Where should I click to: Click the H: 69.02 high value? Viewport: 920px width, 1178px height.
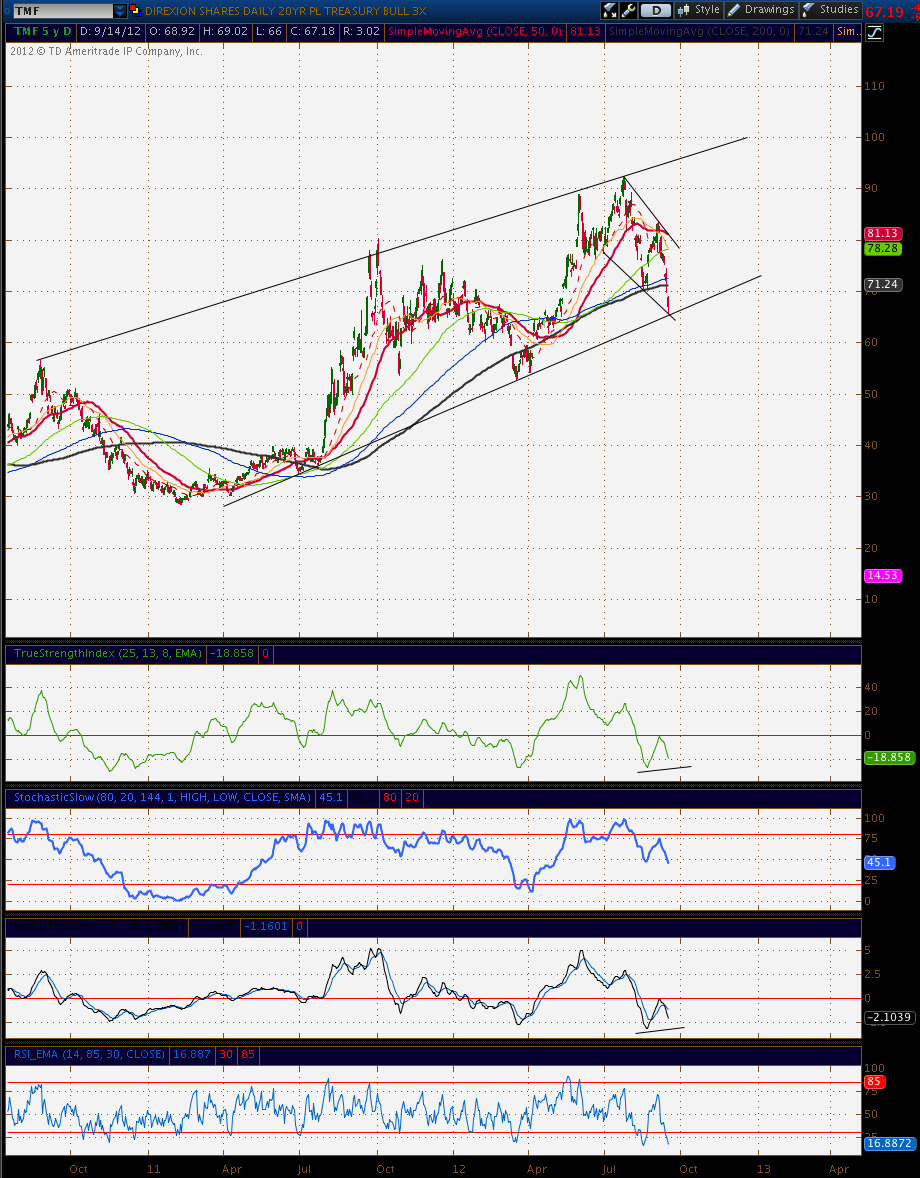tap(225, 32)
